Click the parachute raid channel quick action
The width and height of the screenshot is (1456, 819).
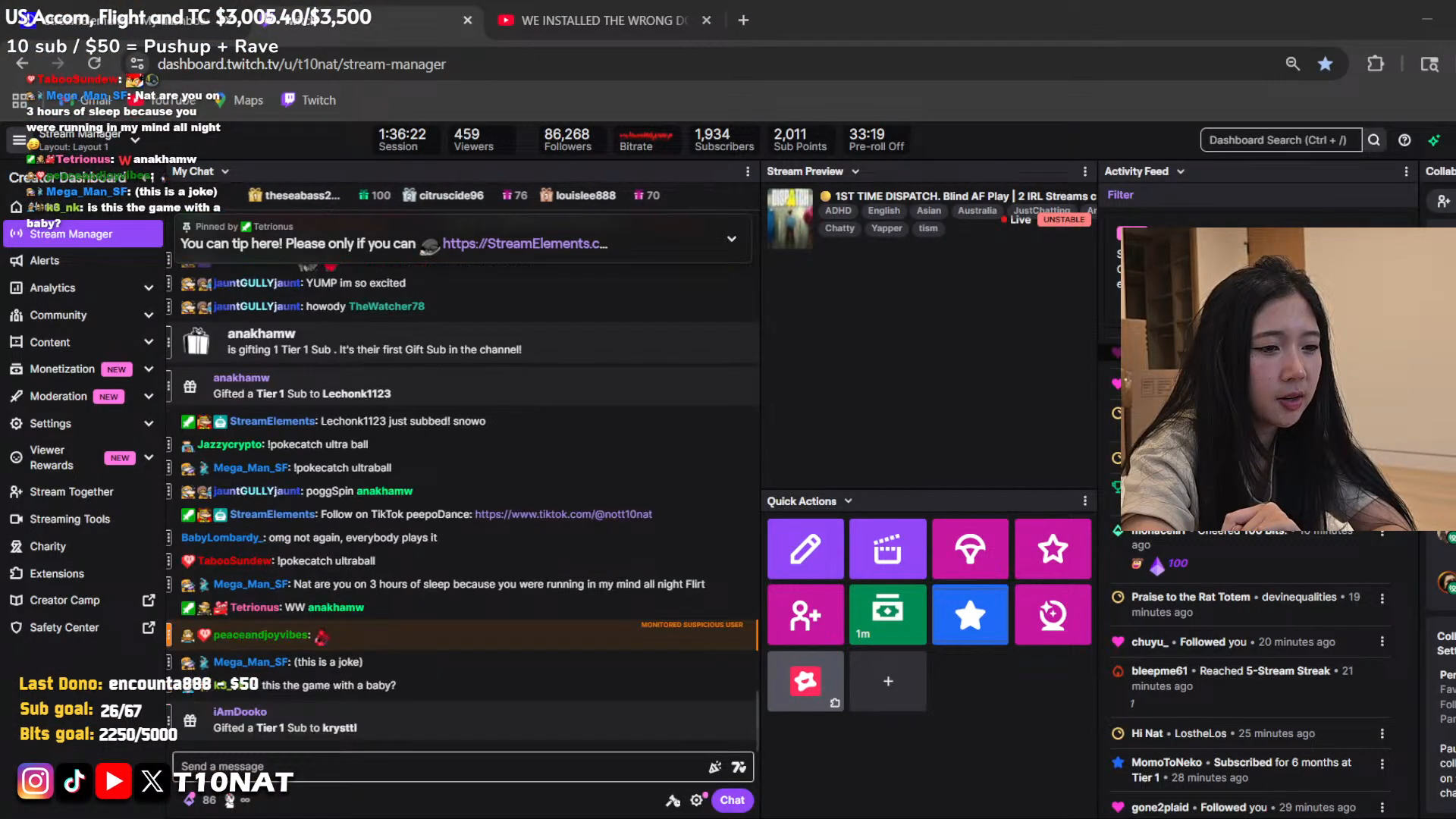click(x=970, y=548)
